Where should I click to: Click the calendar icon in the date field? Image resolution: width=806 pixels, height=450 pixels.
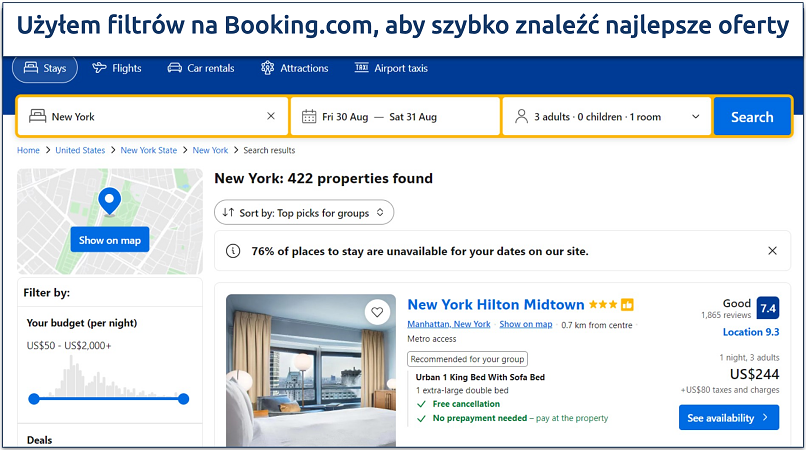pos(309,117)
